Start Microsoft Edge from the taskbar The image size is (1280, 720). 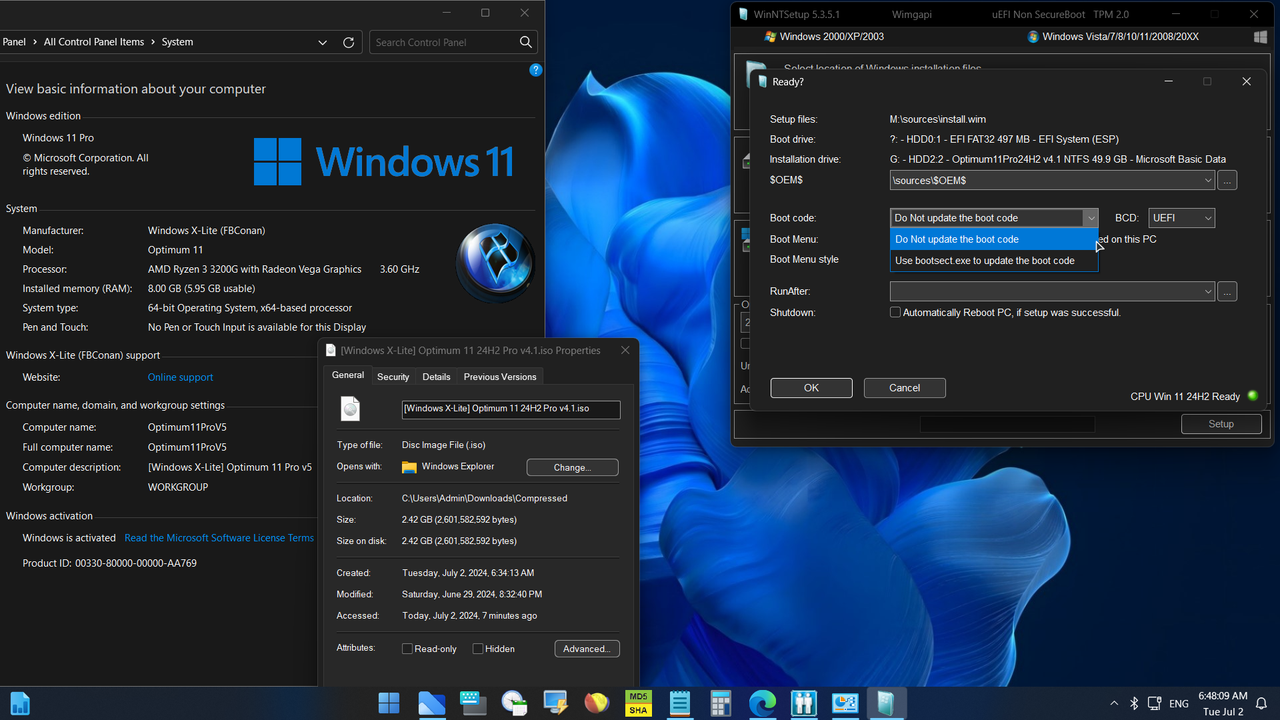point(762,703)
